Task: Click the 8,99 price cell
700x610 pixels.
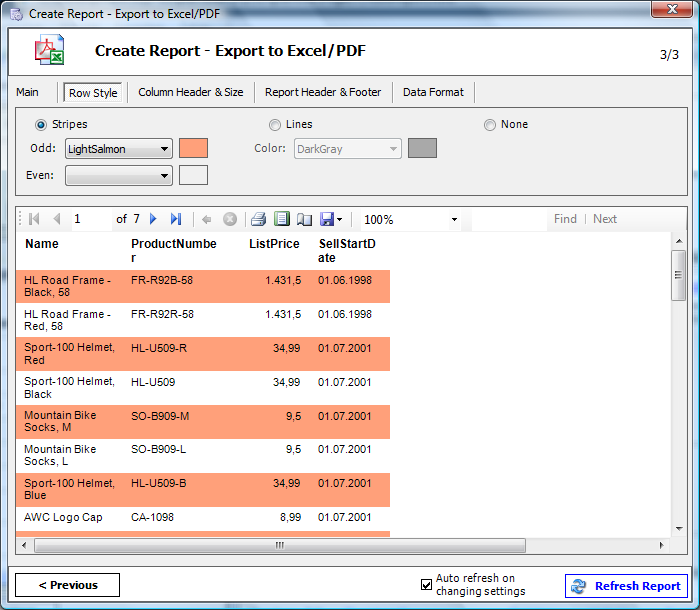Action: point(291,517)
